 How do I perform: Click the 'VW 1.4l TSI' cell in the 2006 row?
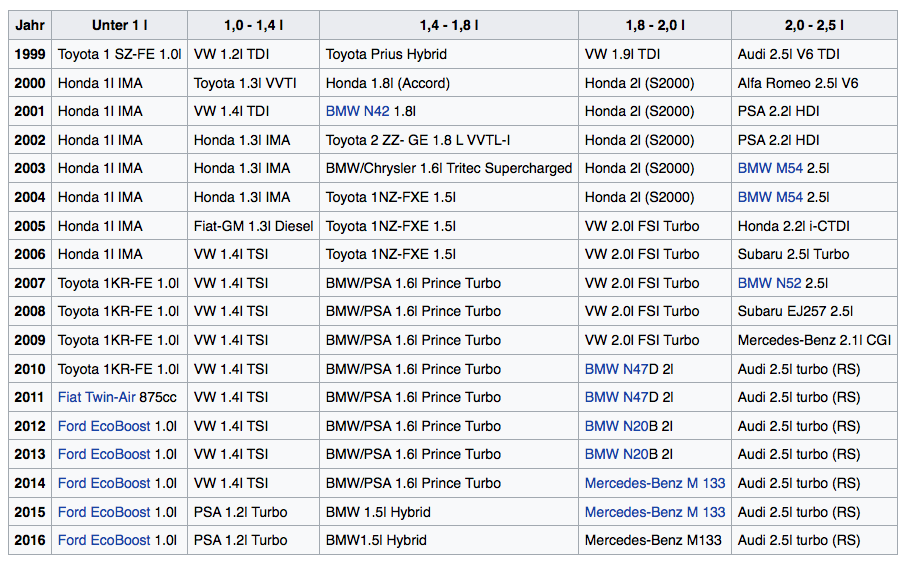click(x=254, y=254)
